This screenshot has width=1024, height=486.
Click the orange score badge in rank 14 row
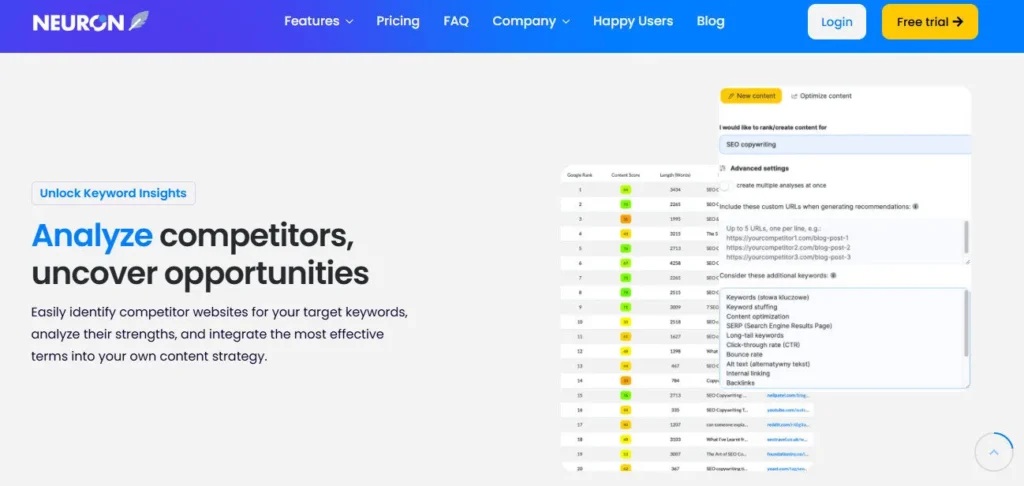[x=626, y=380]
